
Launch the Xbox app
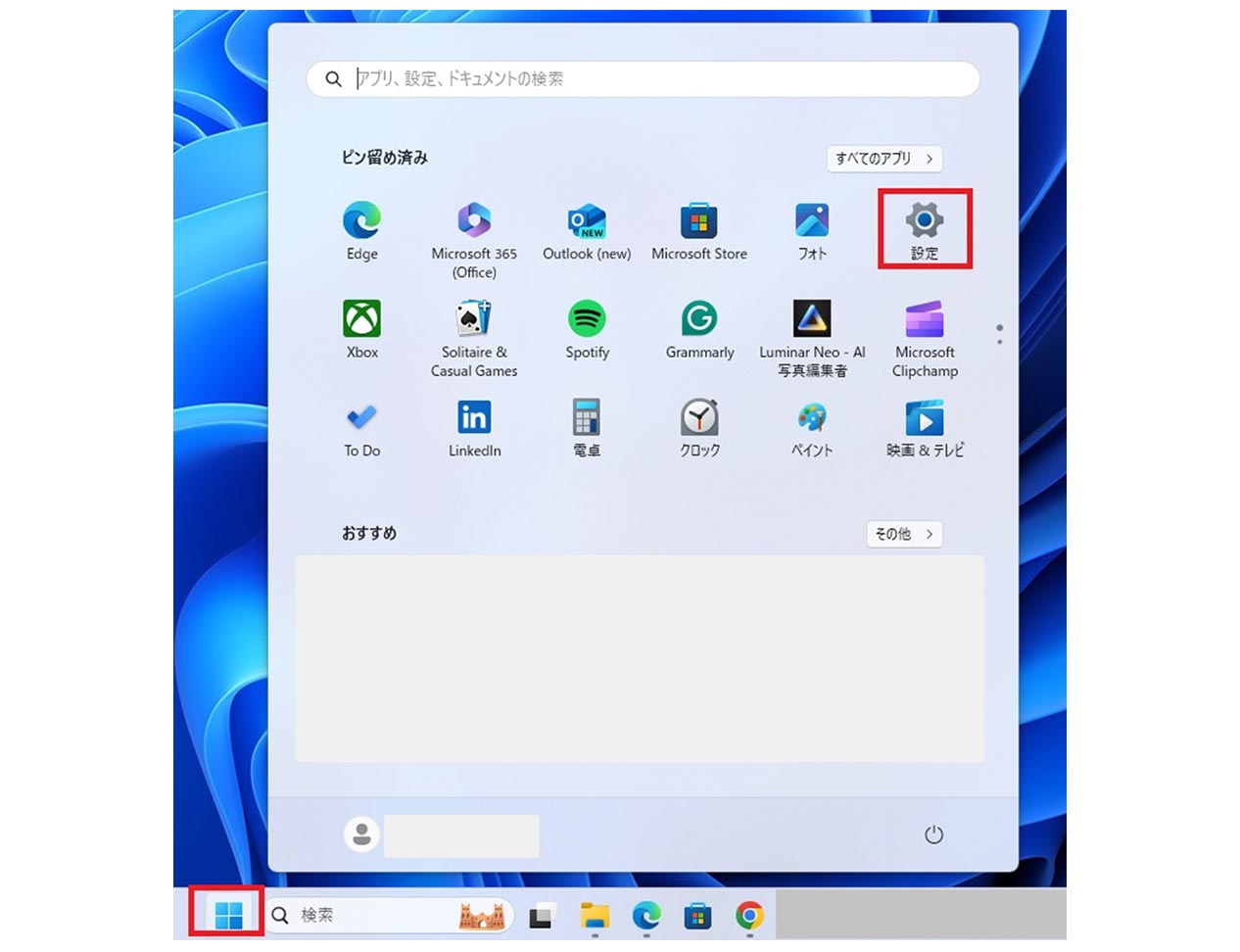coord(361,330)
